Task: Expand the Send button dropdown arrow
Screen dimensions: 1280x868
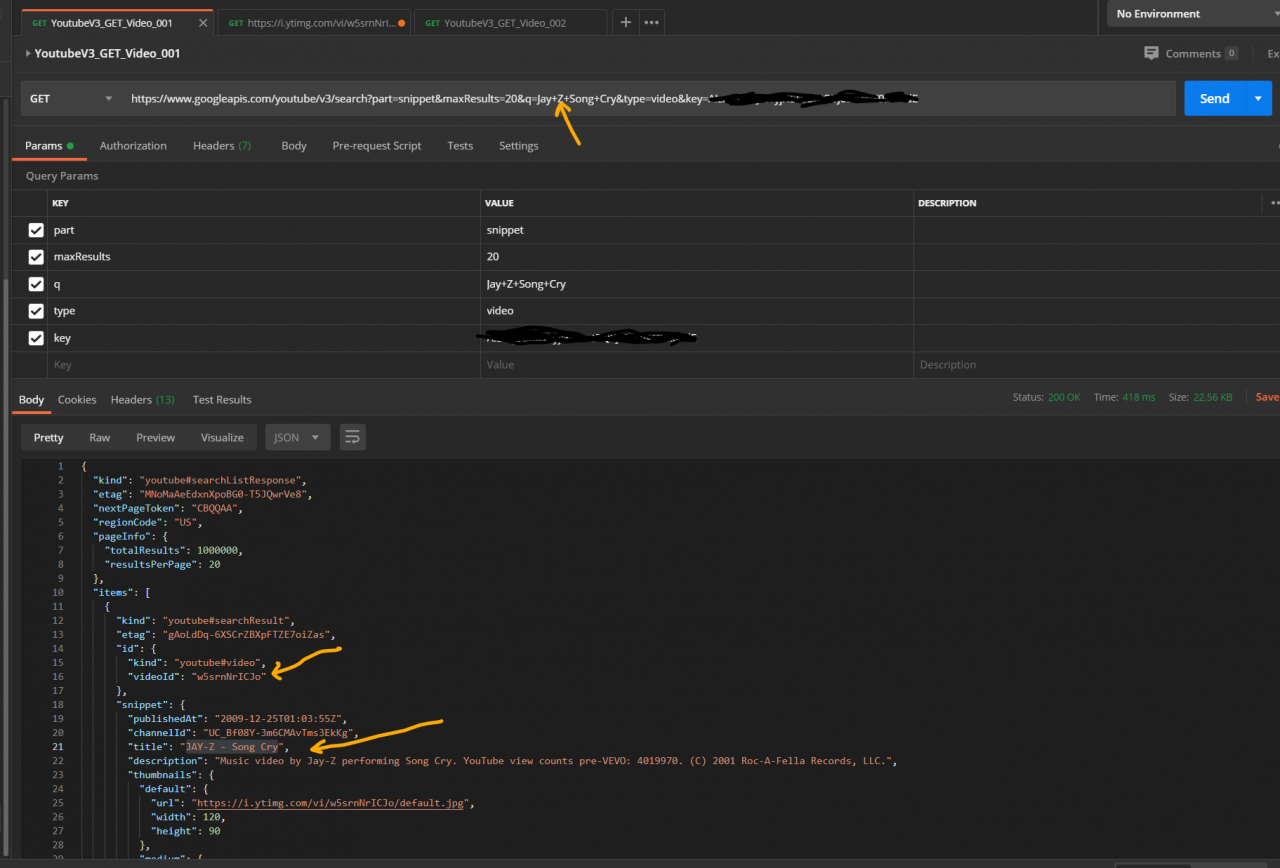Action: [x=1258, y=99]
